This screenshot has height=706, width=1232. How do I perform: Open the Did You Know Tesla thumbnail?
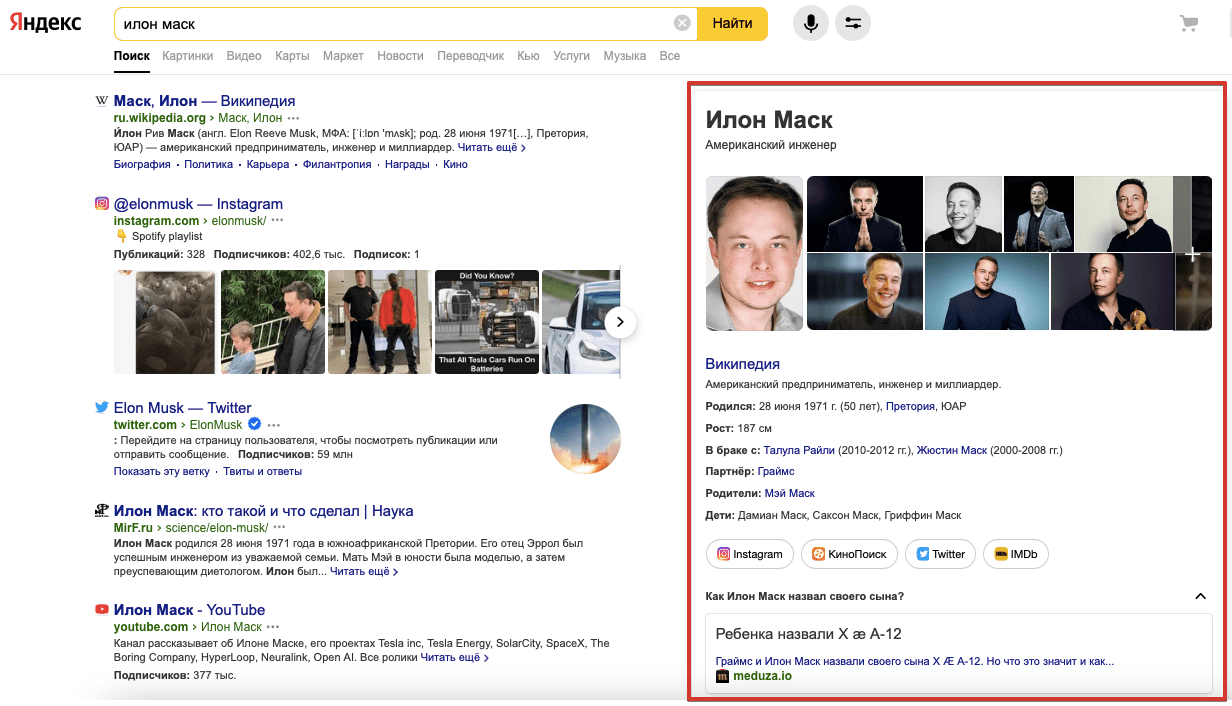[487, 322]
